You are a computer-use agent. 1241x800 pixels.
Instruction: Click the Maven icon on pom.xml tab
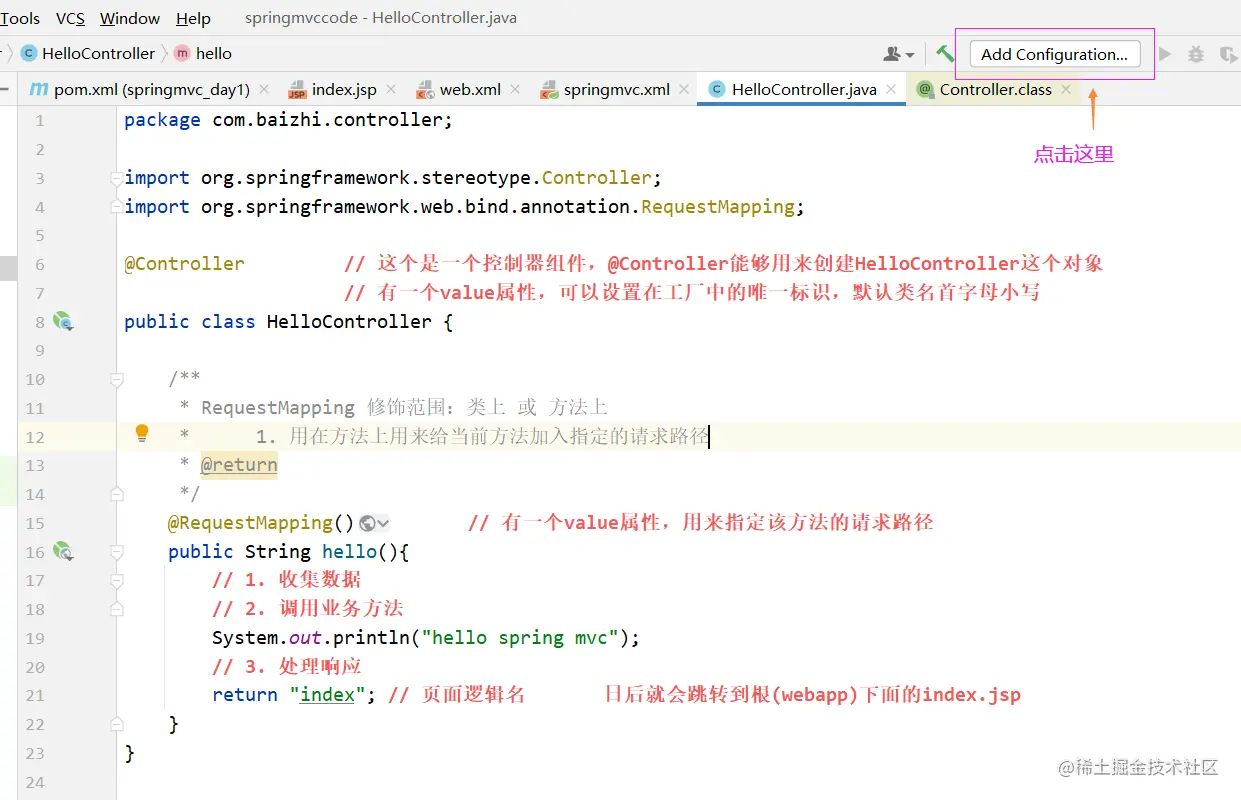38,89
